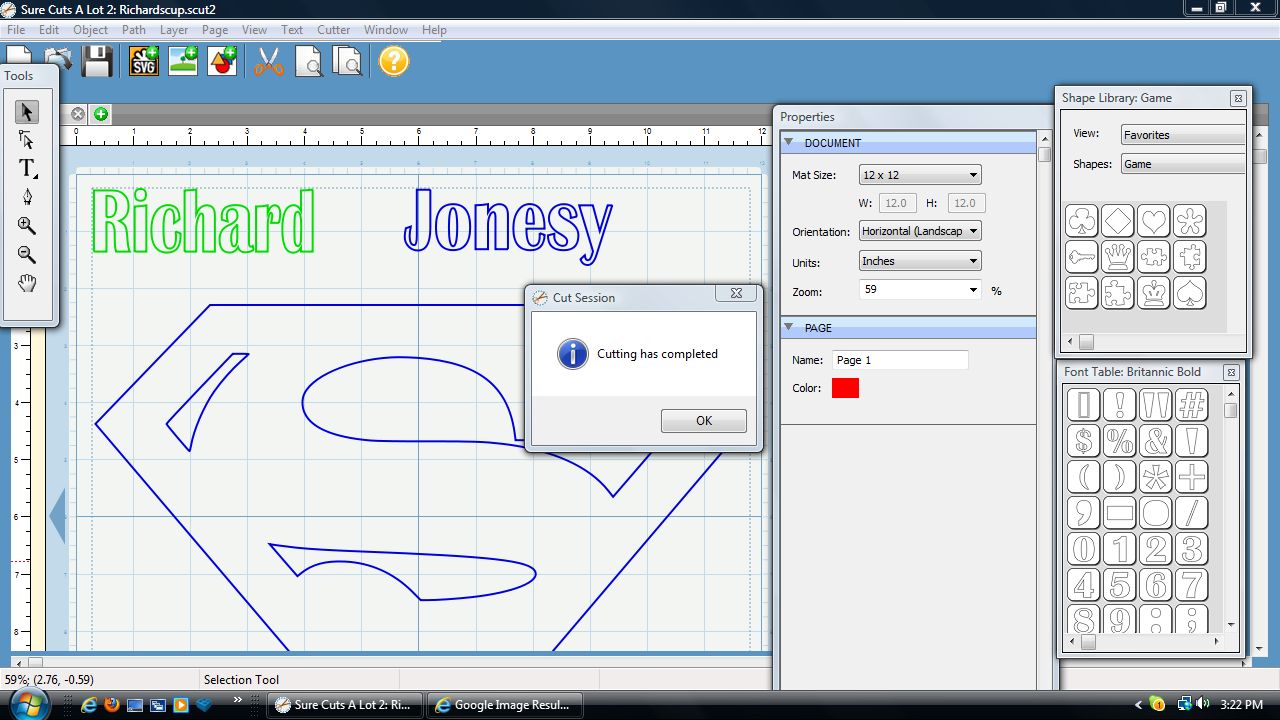The image size is (1280, 720).
Task: Open the Orientation dropdown
Action: tap(920, 231)
